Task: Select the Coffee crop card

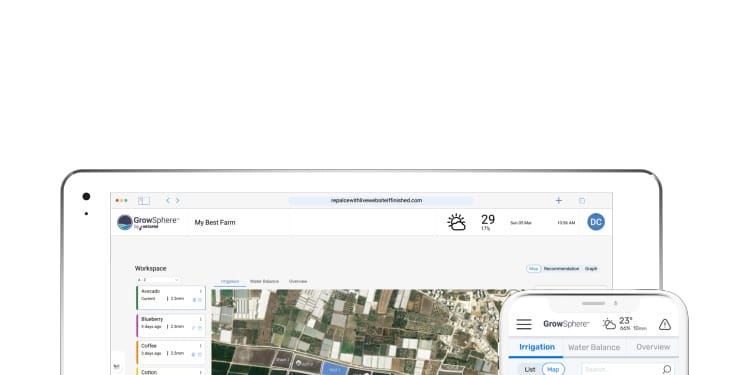Action: tap(171, 352)
